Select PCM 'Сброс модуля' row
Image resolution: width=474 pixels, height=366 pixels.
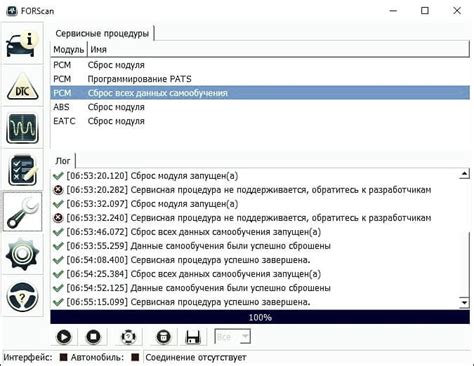tap(260, 65)
